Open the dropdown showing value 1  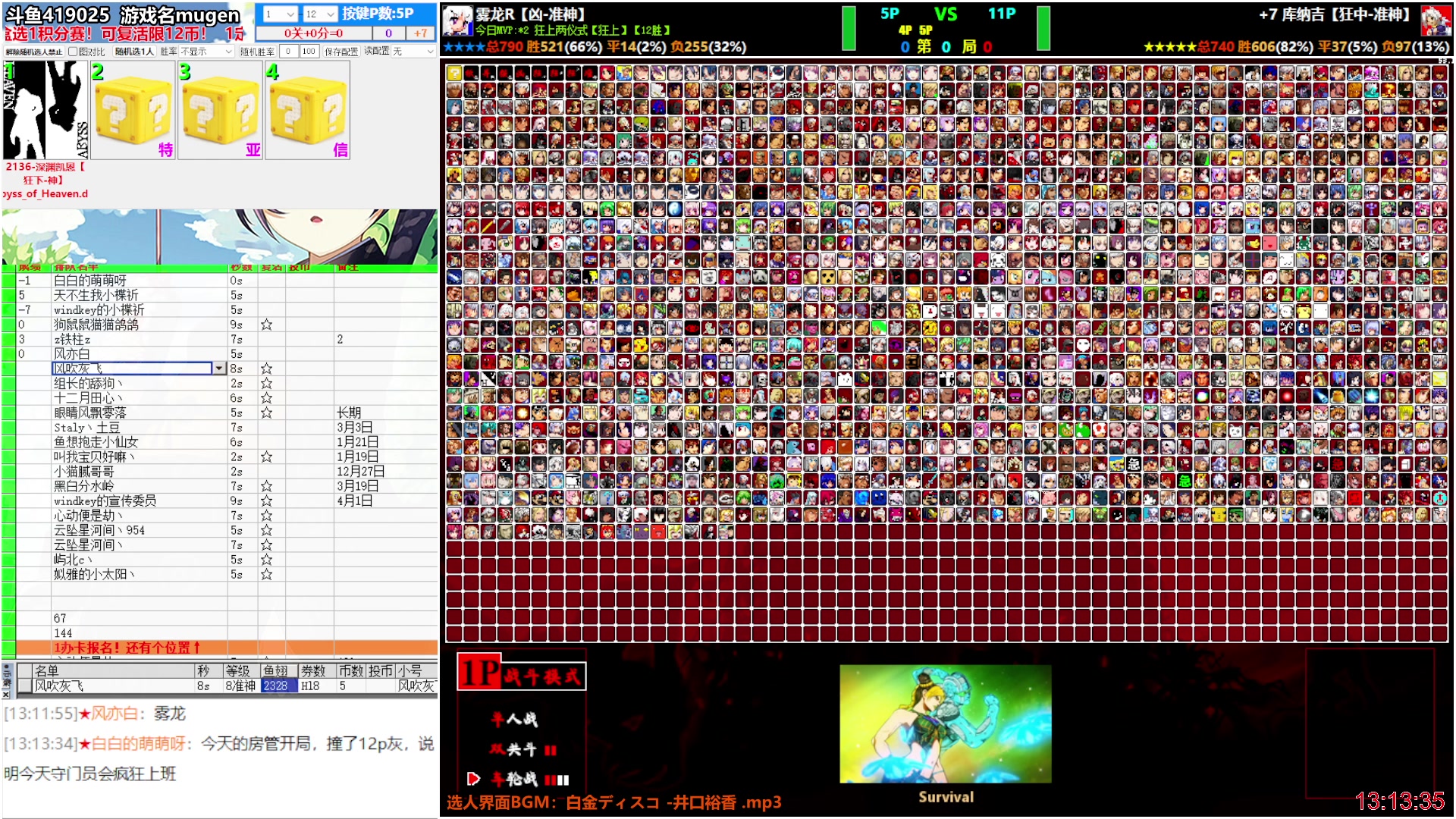280,14
